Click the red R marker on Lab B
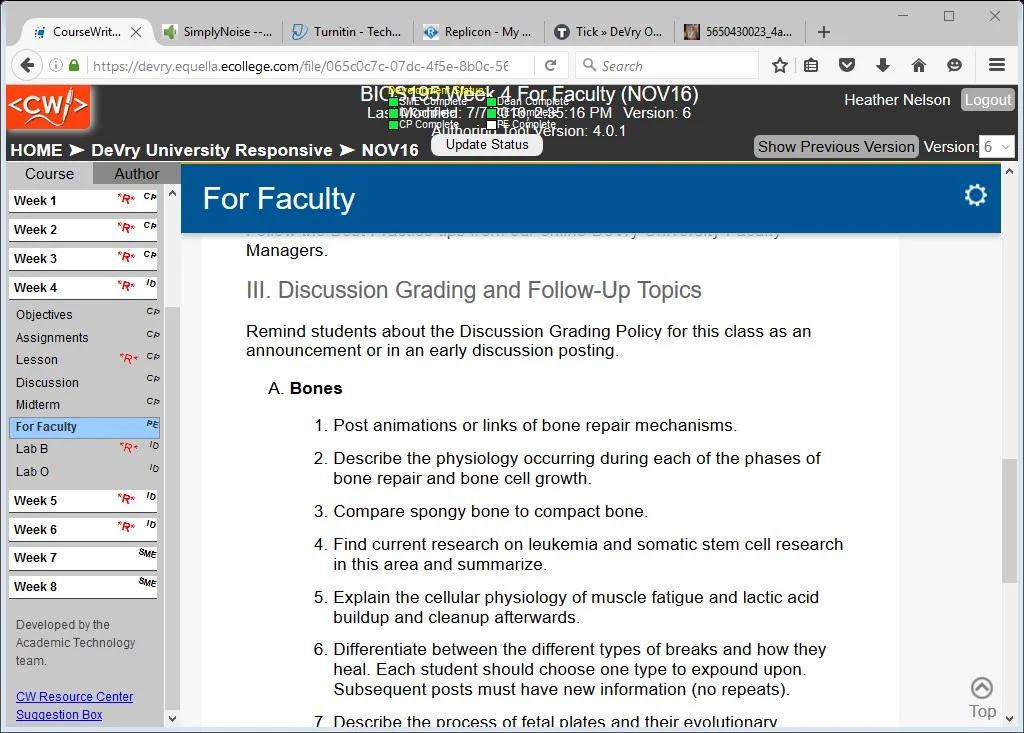Viewport: 1024px width, 733px height. [129, 448]
